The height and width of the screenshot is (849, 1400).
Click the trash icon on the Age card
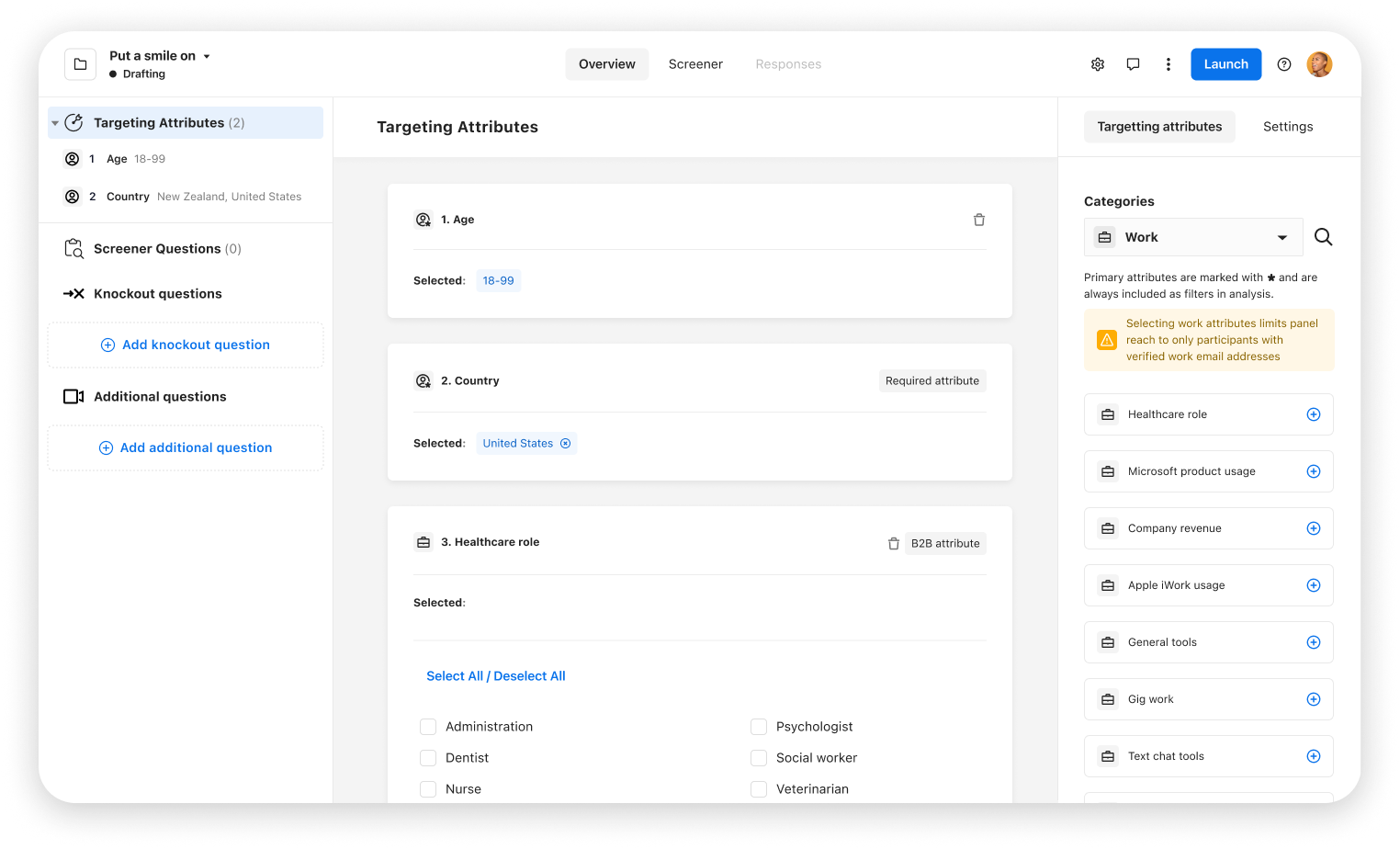click(x=978, y=220)
